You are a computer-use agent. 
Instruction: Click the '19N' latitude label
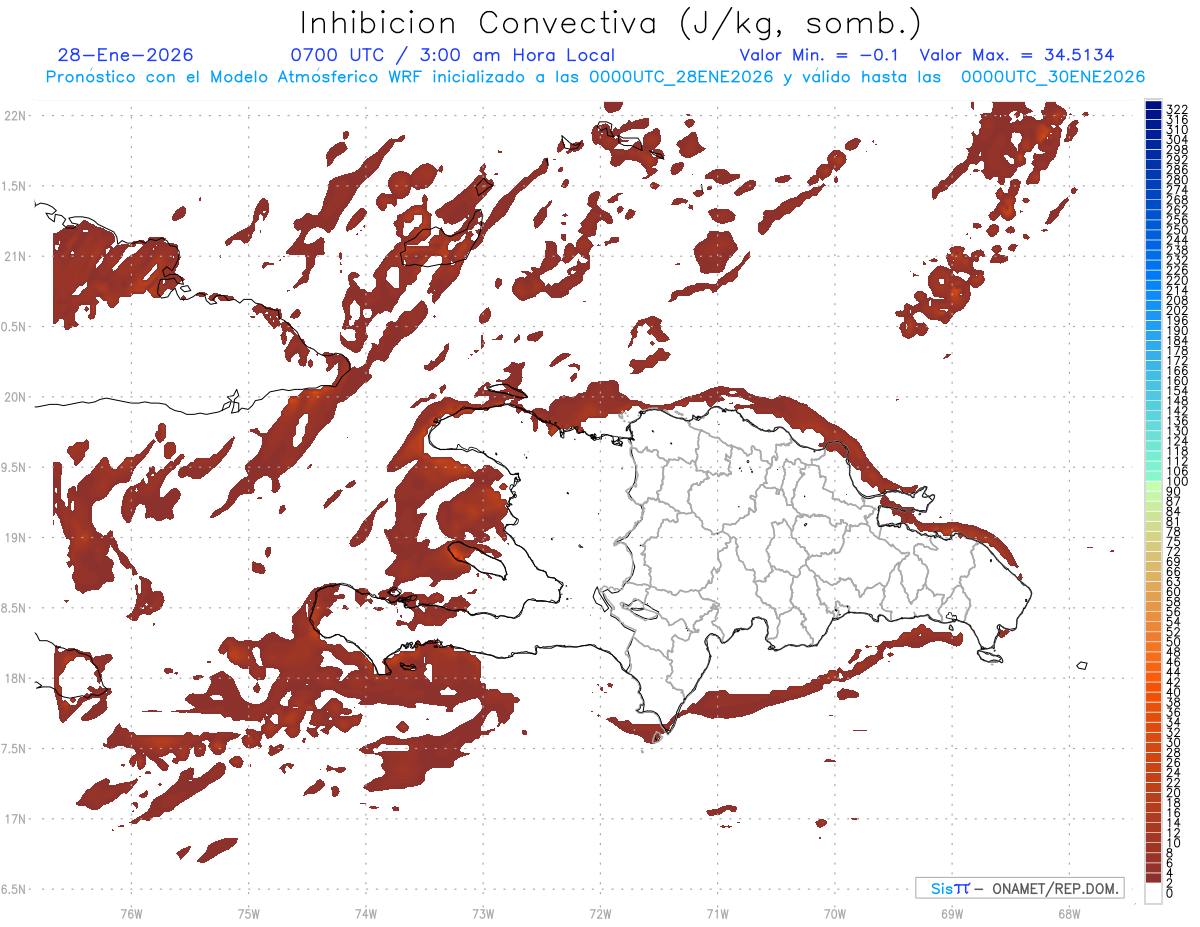click(x=14, y=538)
